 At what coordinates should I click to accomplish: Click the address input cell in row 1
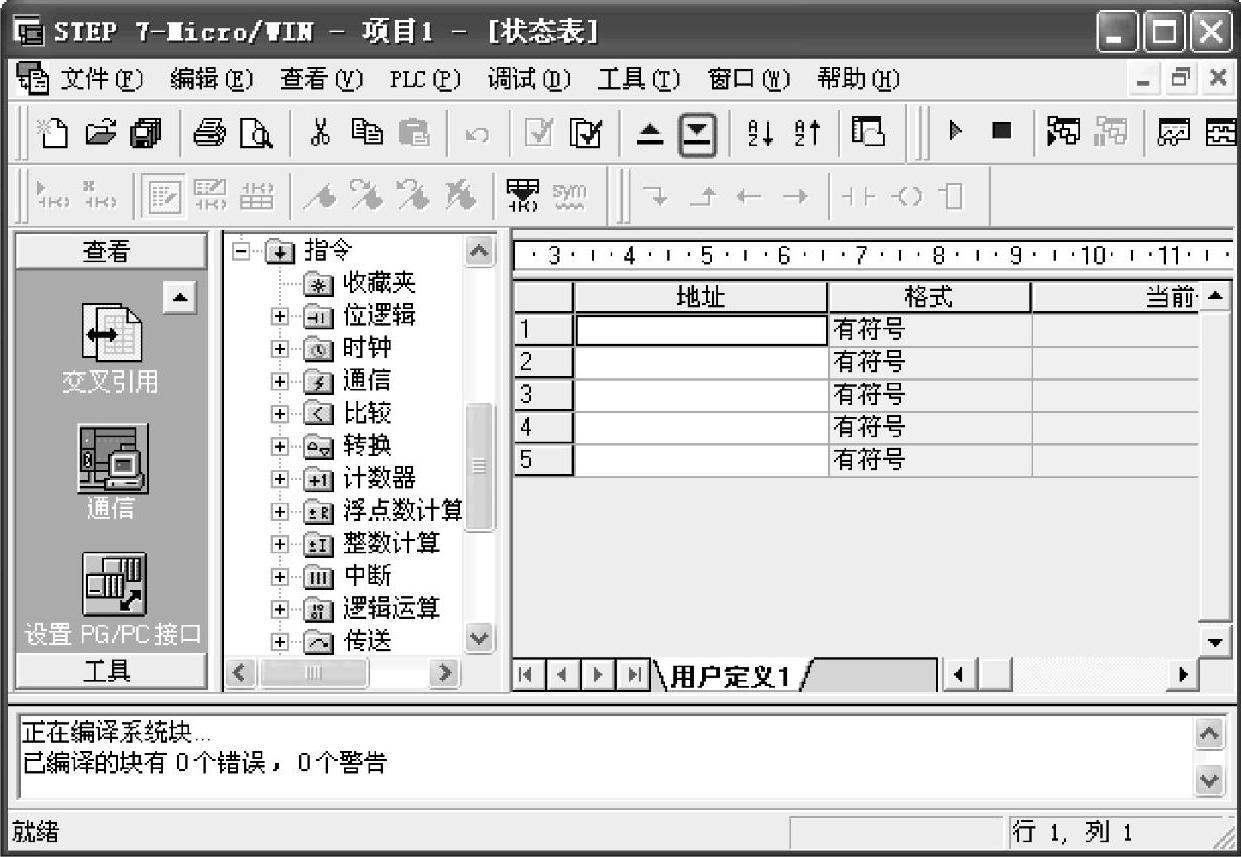[x=701, y=330]
